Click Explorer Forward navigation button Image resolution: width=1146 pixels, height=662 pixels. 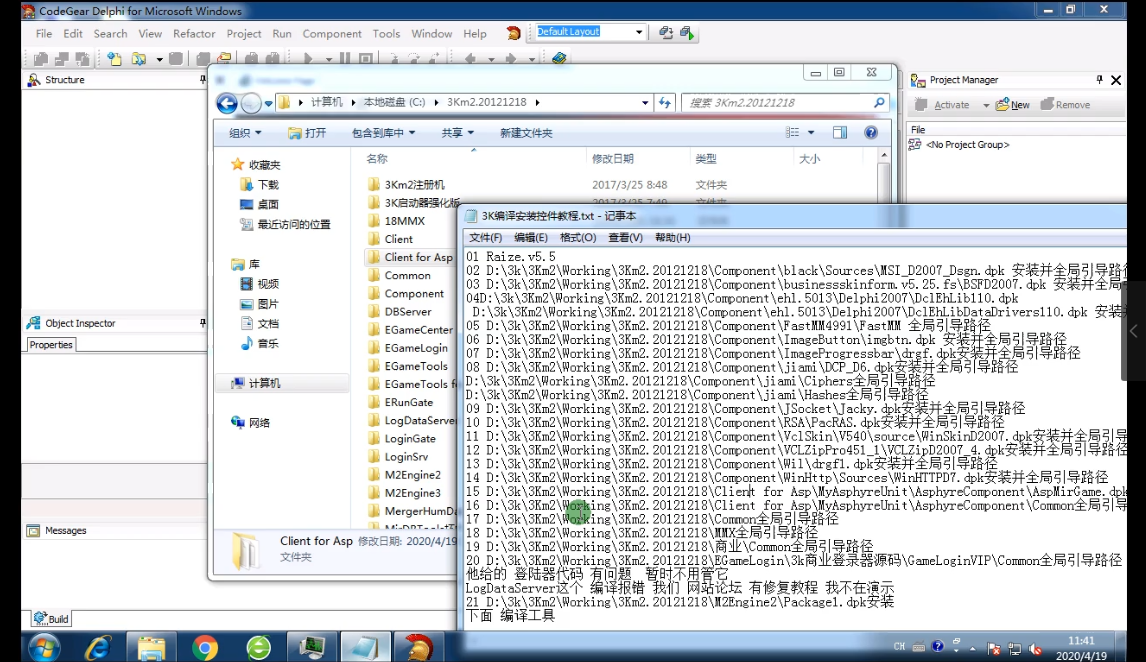tap(251, 103)
